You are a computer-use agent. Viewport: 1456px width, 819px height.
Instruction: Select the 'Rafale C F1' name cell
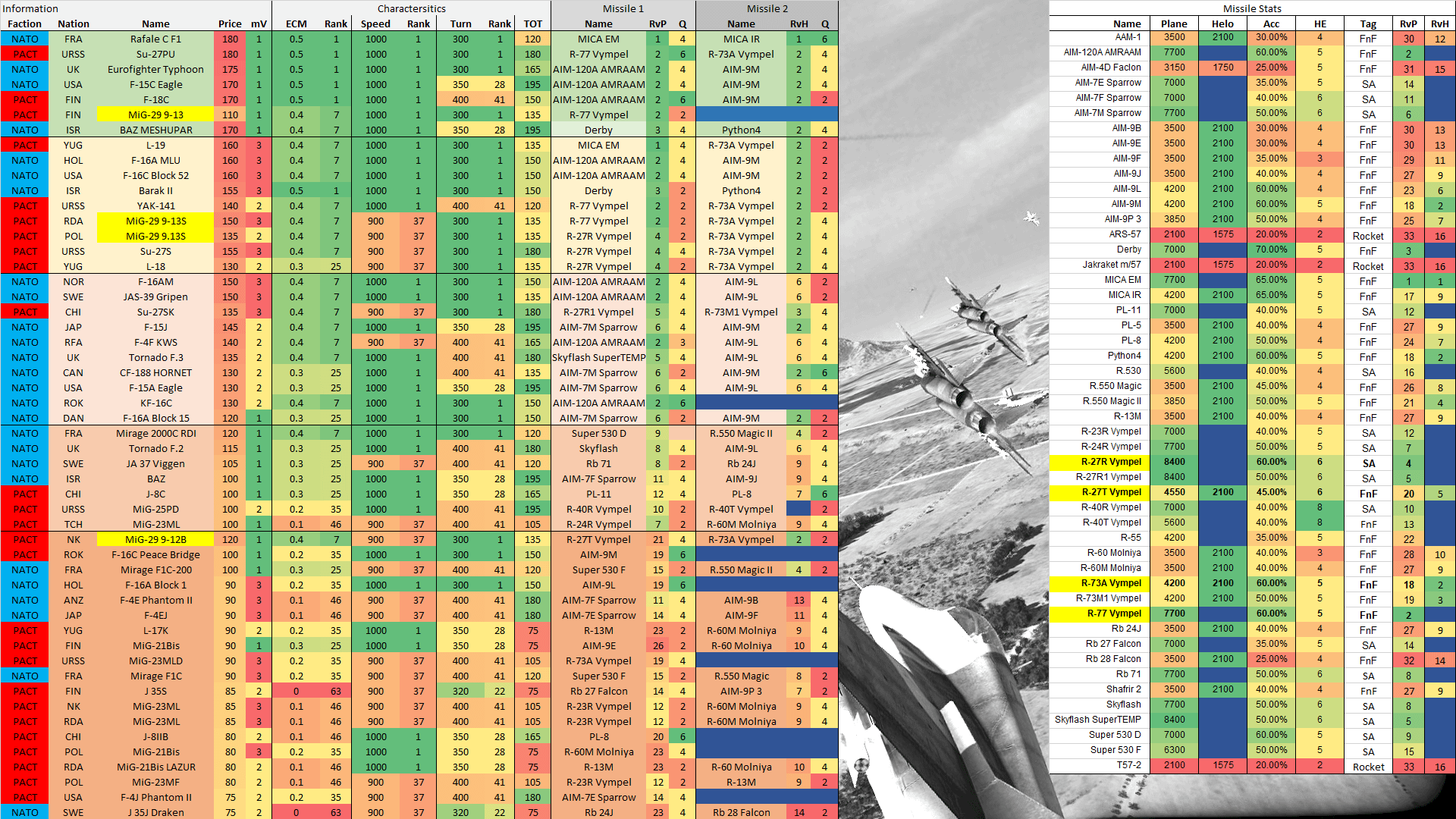(x=155, y=39)
